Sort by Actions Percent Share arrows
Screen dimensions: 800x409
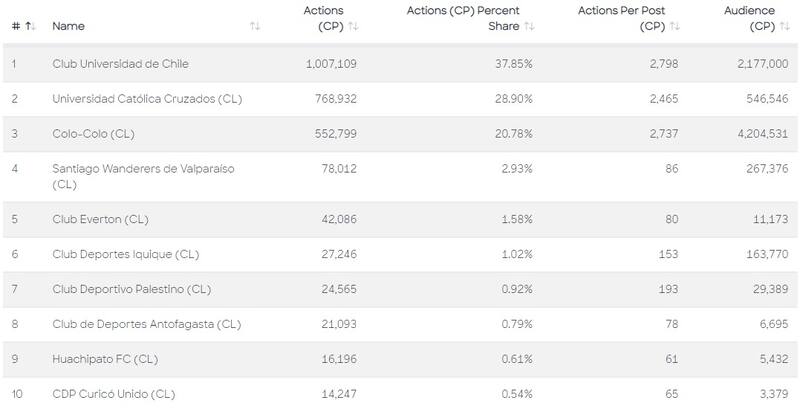[529, 26]
